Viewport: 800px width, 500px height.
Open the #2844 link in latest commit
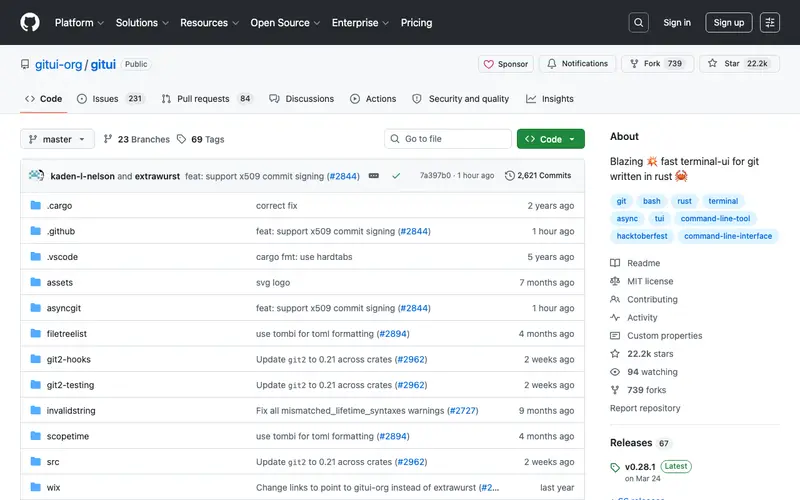(344, 176)
